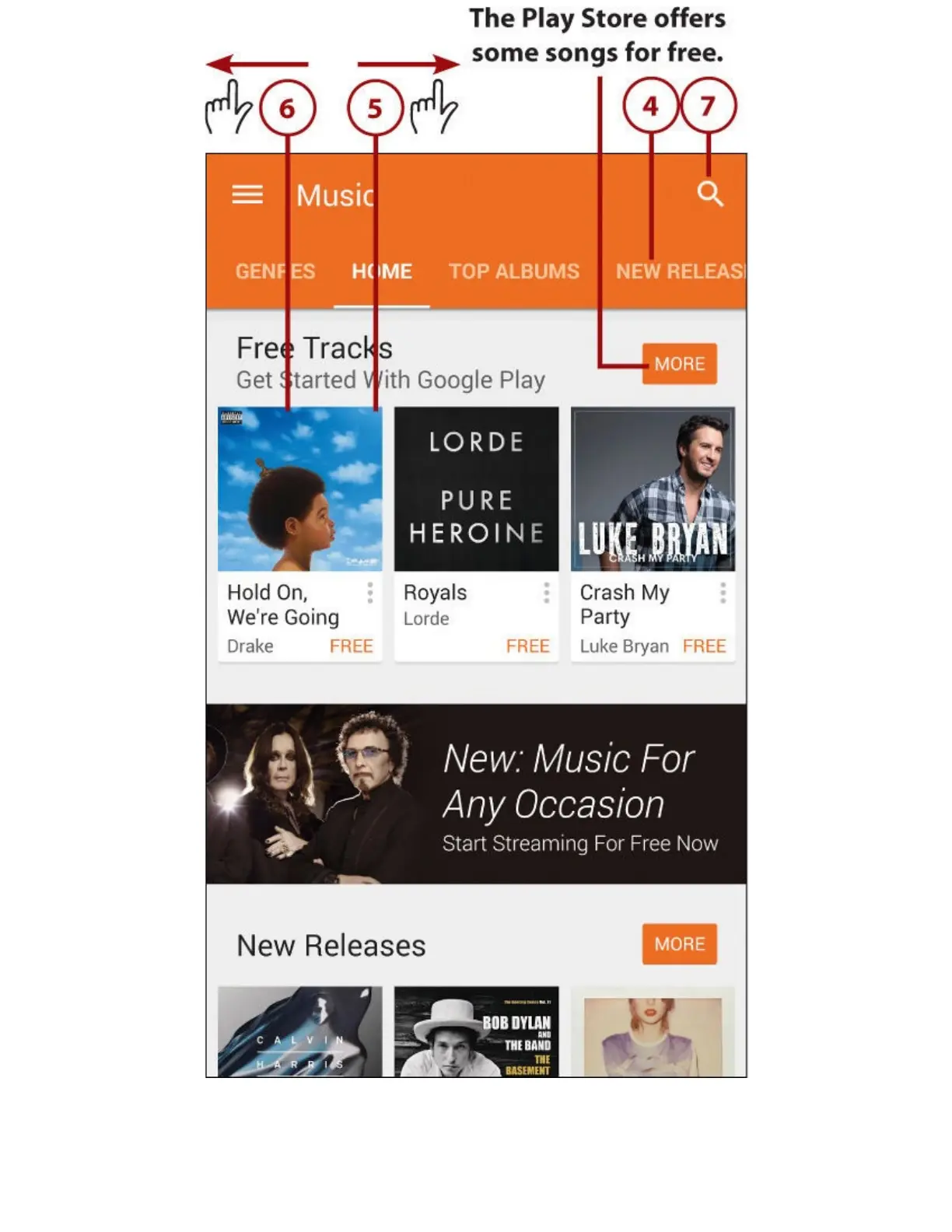Tap FREE price on Crash My Party
This screenshot has width=952, height=1232.
[x=705, y=646]
